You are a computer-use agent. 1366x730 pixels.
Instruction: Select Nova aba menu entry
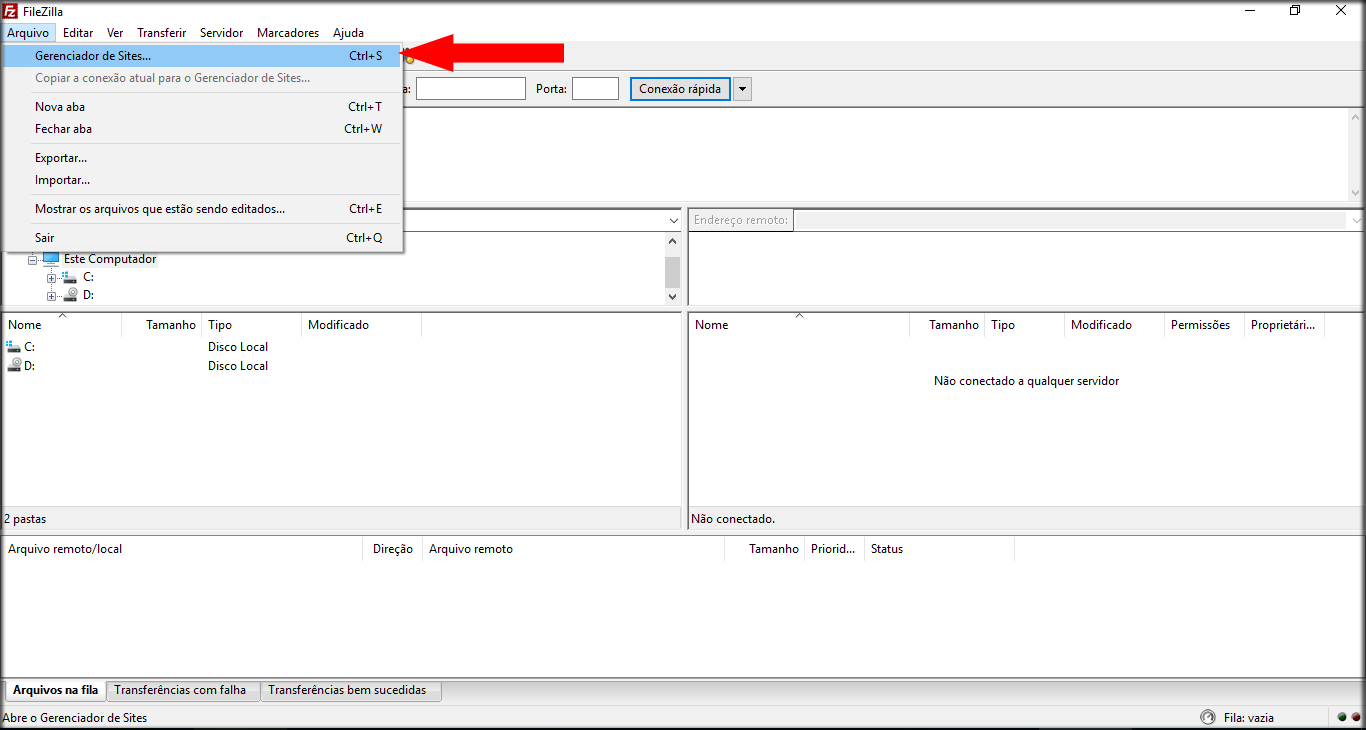pyautogui.click(x=60, y=107)
